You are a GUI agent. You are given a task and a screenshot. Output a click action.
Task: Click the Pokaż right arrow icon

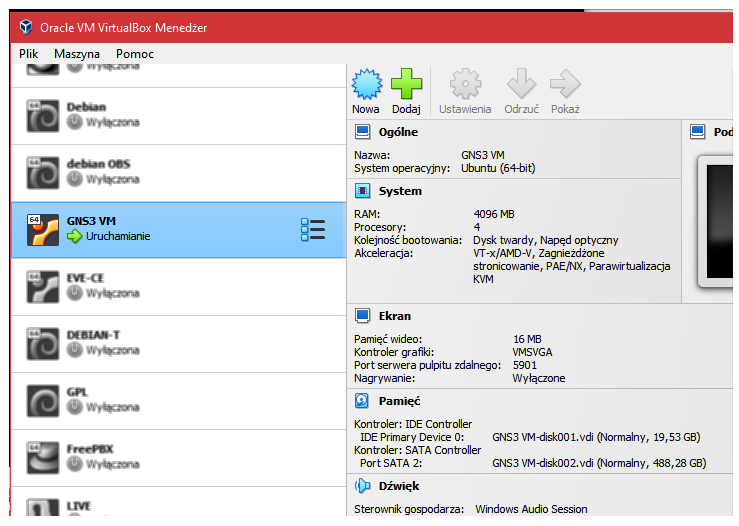click(564, 85)
